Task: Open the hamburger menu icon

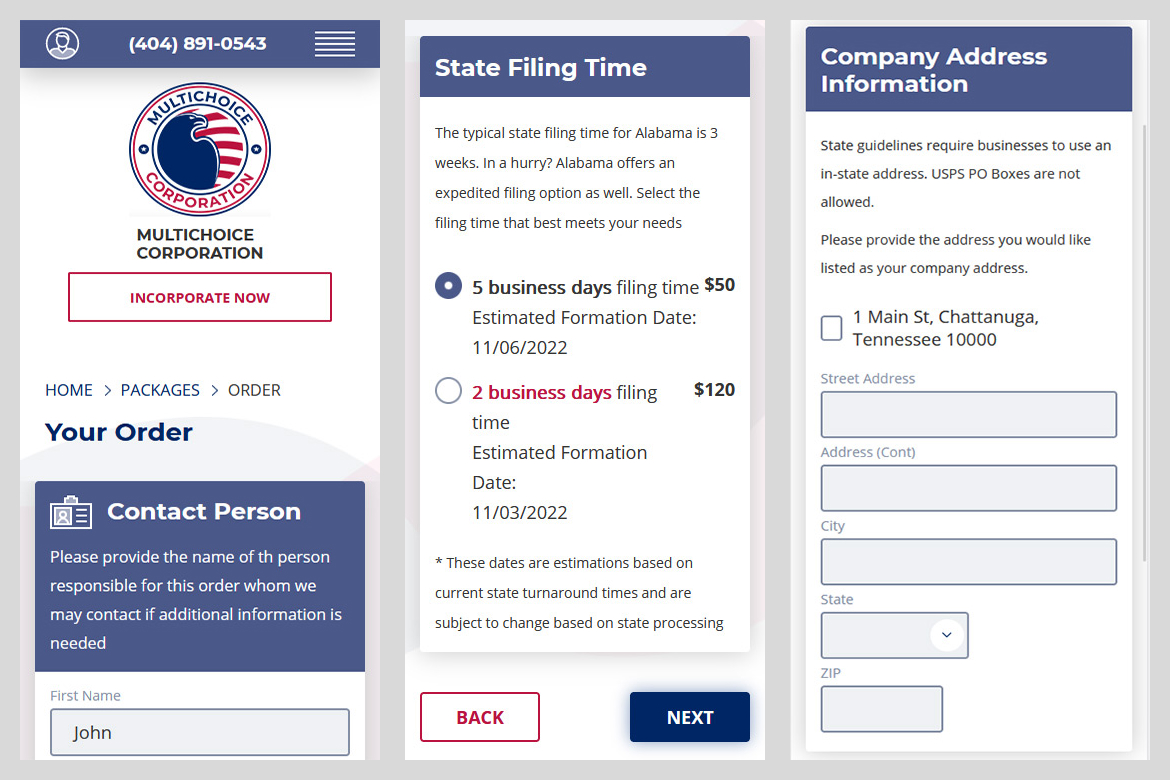Action: point(334,44)
